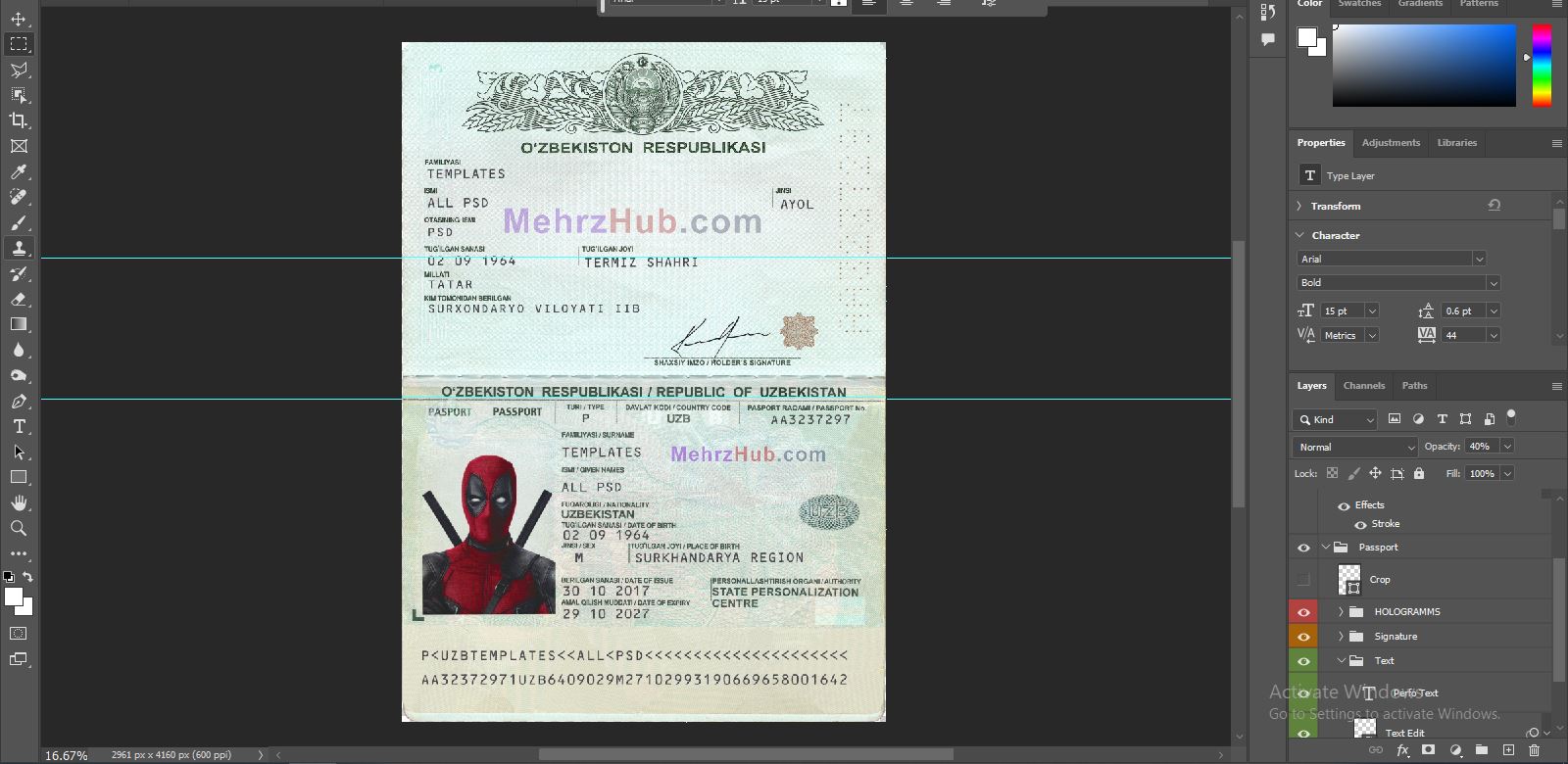Image resolution: width=1568 pixels, height=764 pixels.
Task: Select the Zoom tool
Action: 19,528
